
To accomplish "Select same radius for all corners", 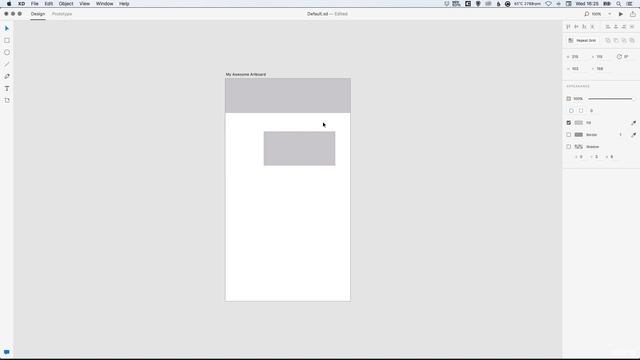I will pyautogui.click(x=571, y=111).
